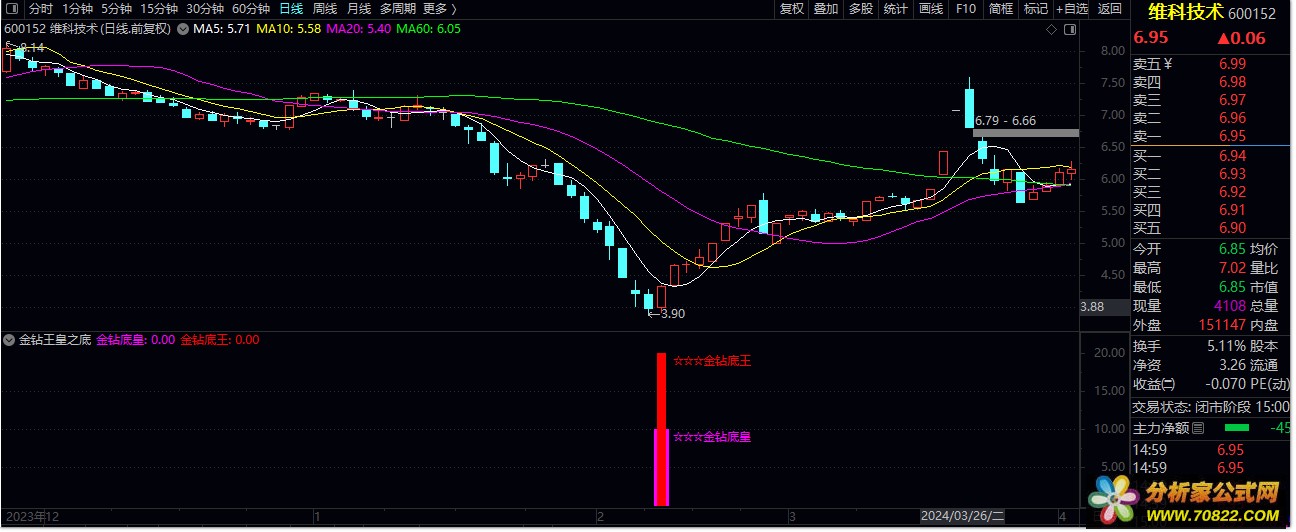Toggle the left sidebar panel icon

point(11,9)
